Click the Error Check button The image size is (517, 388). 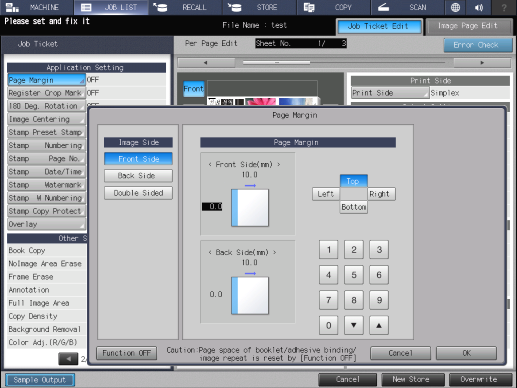point(478,45)
